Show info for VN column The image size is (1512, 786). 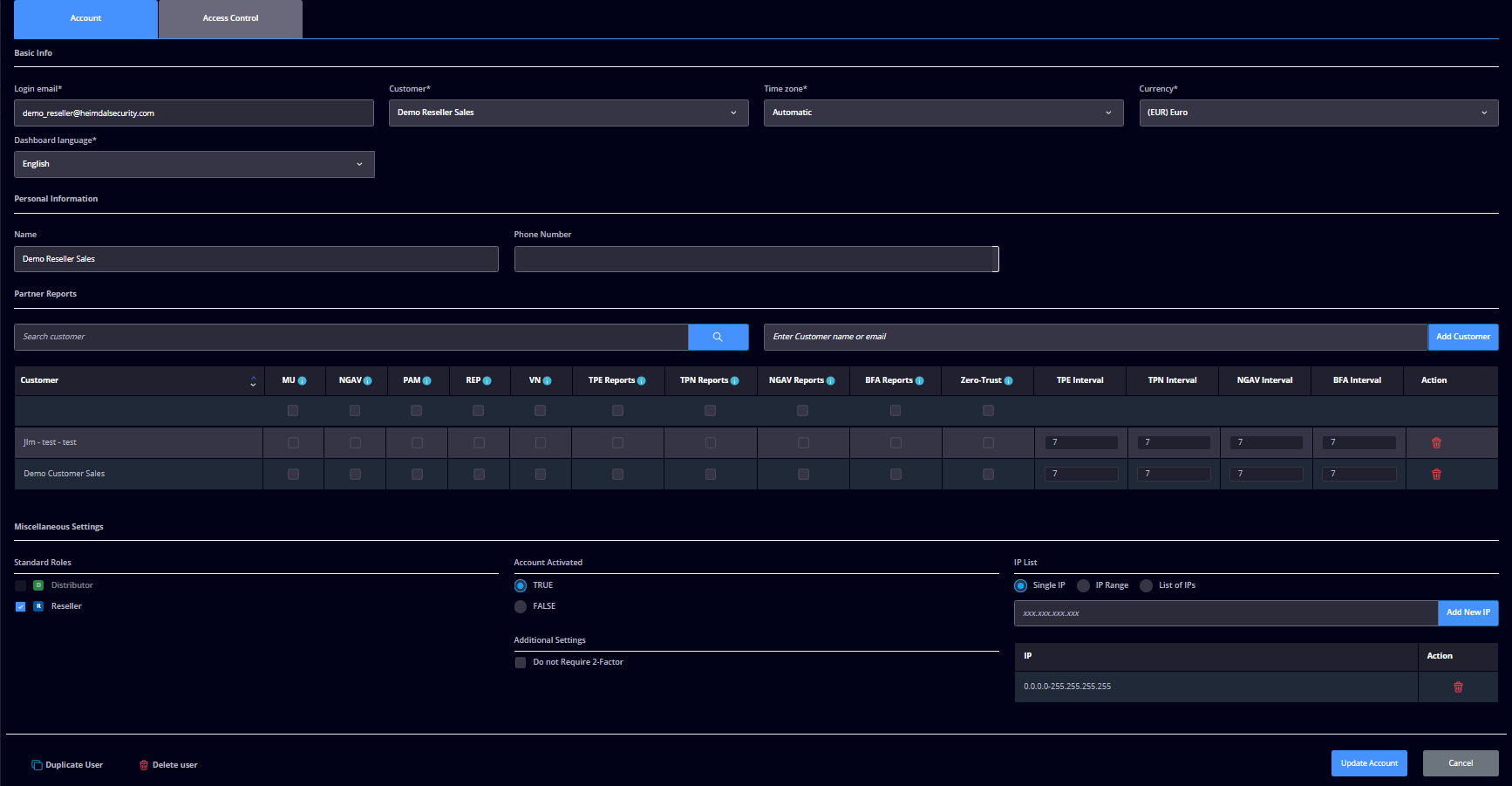coord(548,381)
